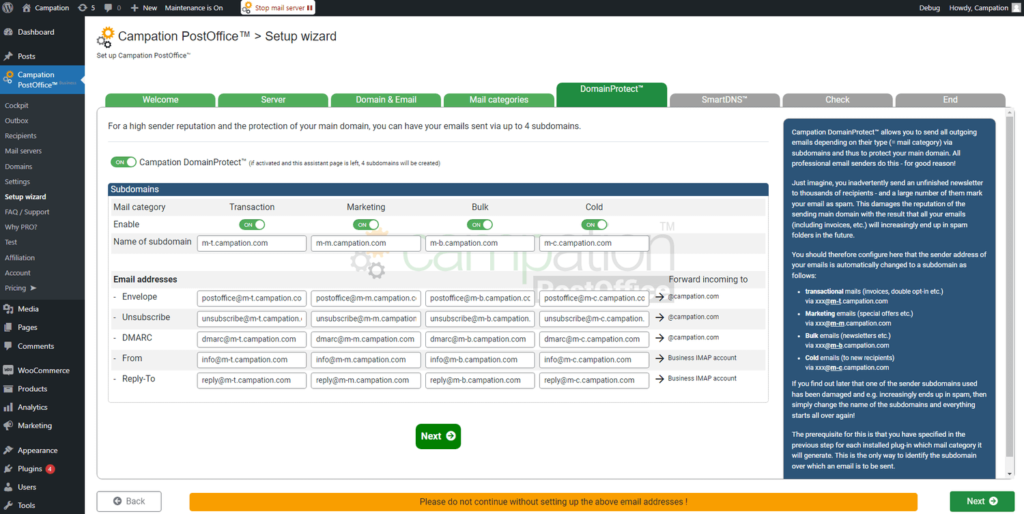Toggle the Cold subdomain enable switch
1024x514 pixels.
tap(594, 225)
